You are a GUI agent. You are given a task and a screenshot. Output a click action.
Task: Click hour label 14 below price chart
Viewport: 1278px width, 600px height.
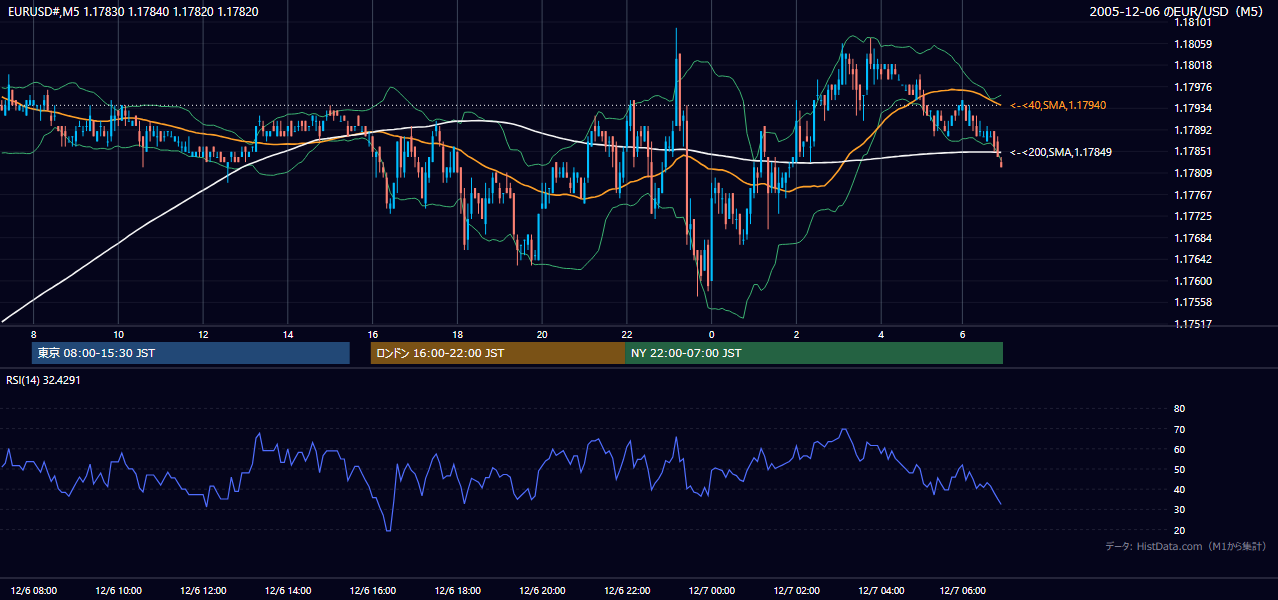tap(288, 334)
